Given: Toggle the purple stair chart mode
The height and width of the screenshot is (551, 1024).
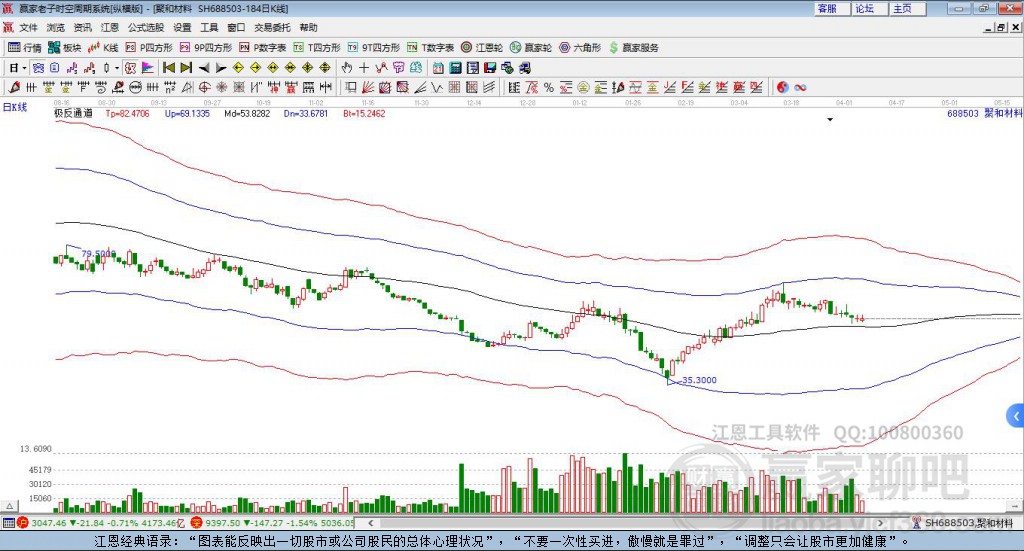Looking at the screenshot, I should pyautogui.click(x=72, y=68).
